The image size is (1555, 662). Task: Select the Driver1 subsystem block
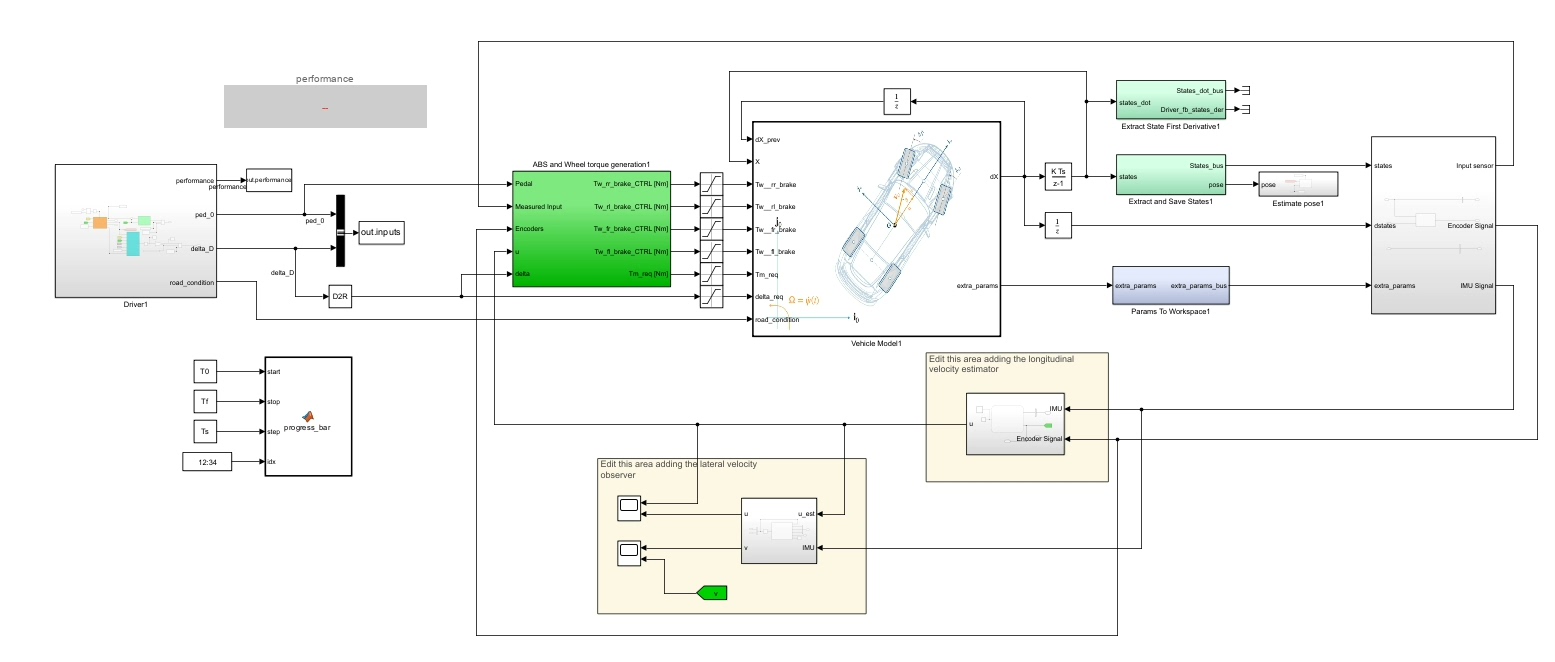[135, 231]
